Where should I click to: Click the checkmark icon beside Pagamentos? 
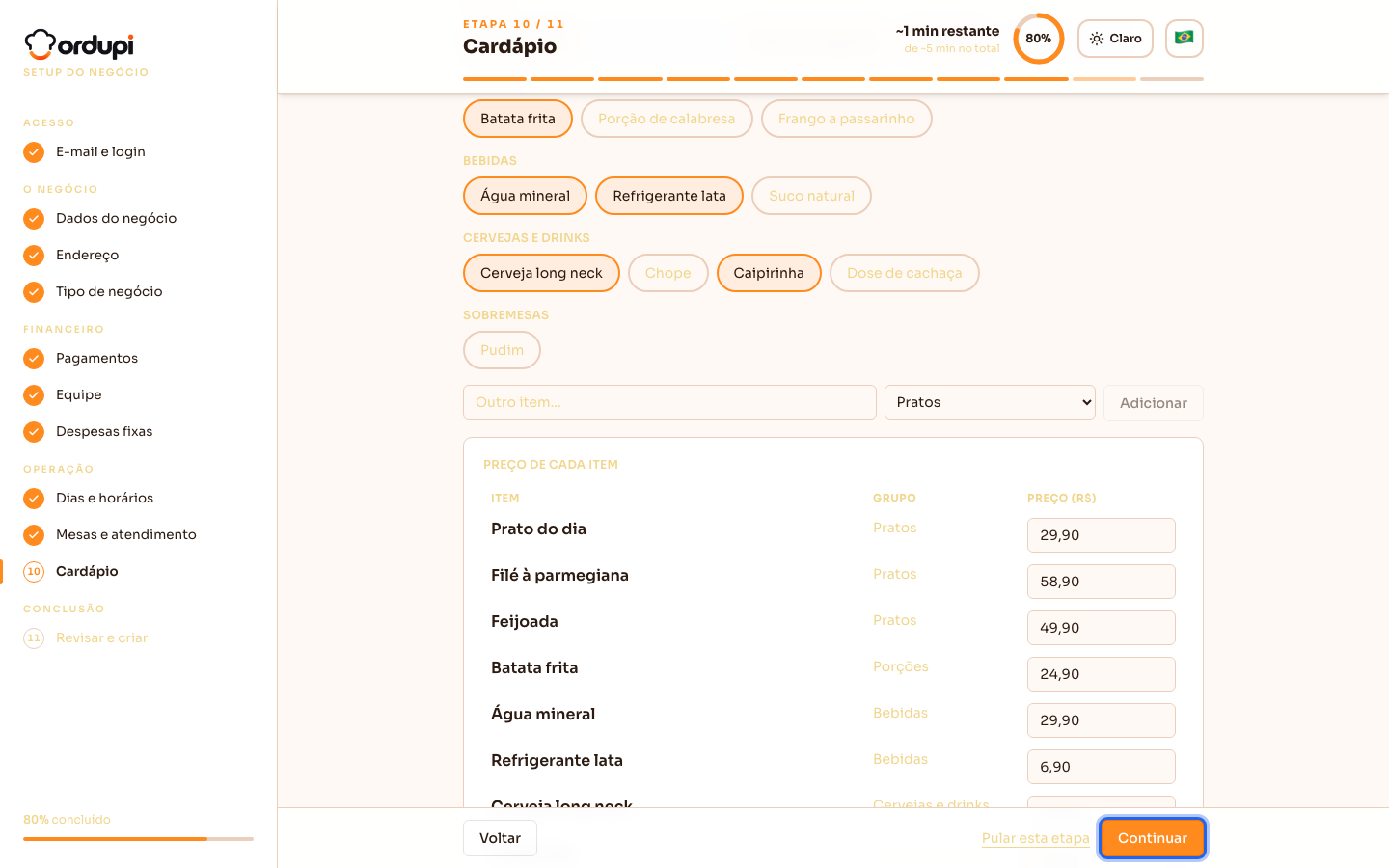[x=34, y=359]
